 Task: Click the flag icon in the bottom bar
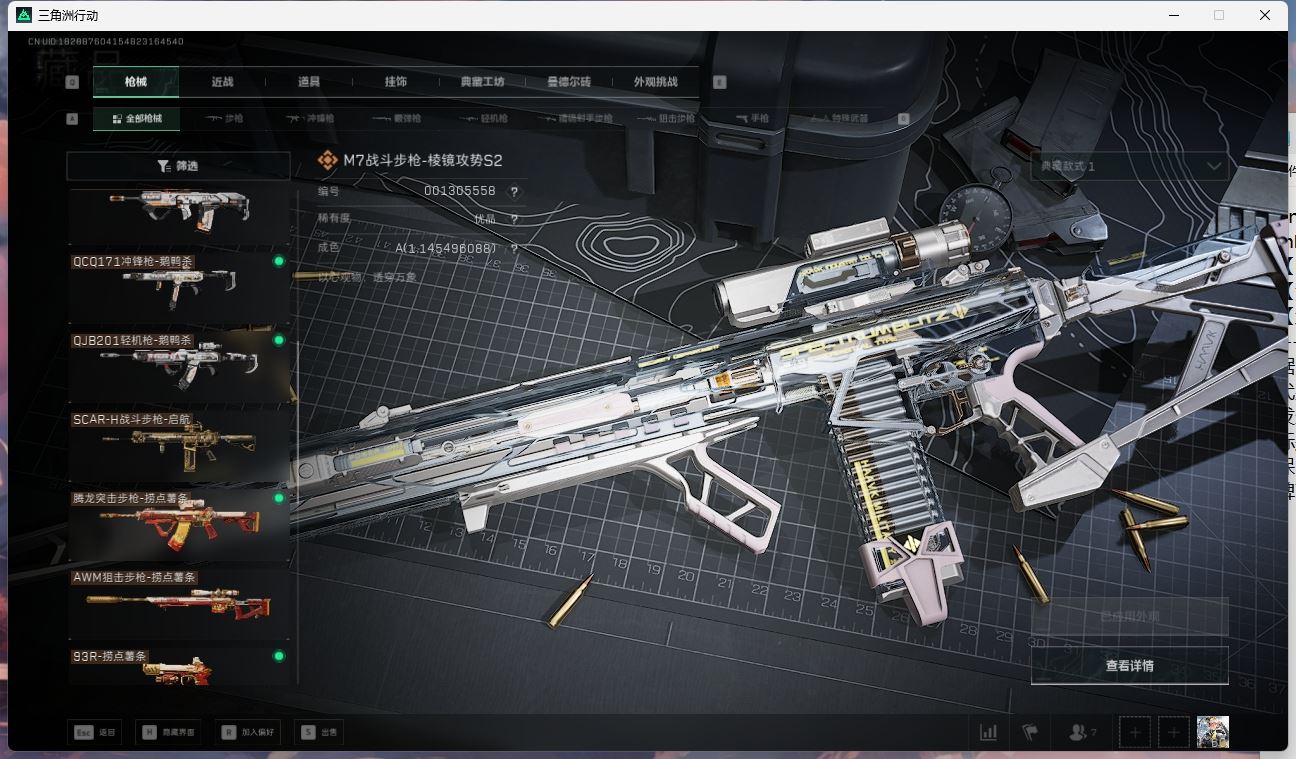point(1029,731)
